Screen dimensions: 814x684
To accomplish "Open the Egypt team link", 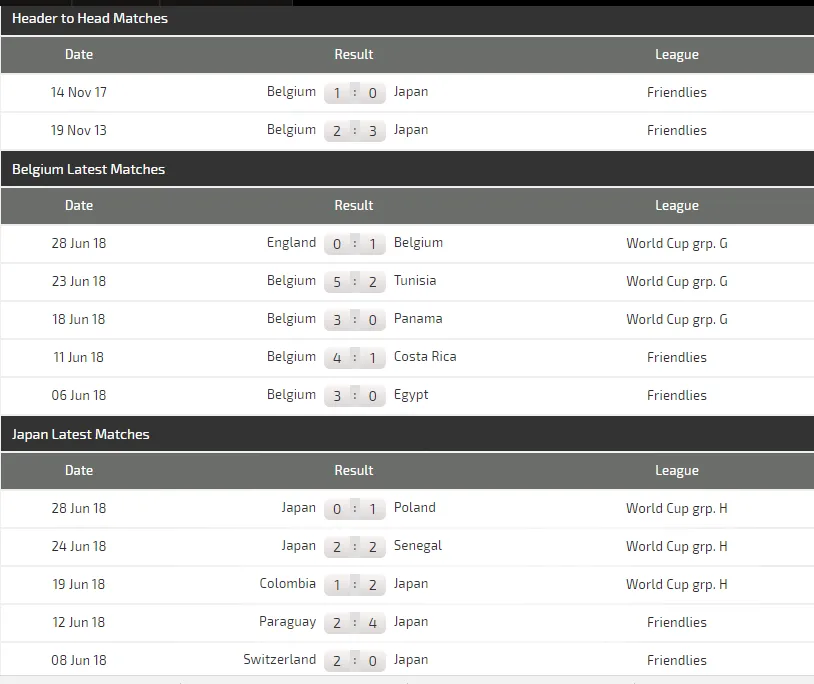I will [411, 395].
